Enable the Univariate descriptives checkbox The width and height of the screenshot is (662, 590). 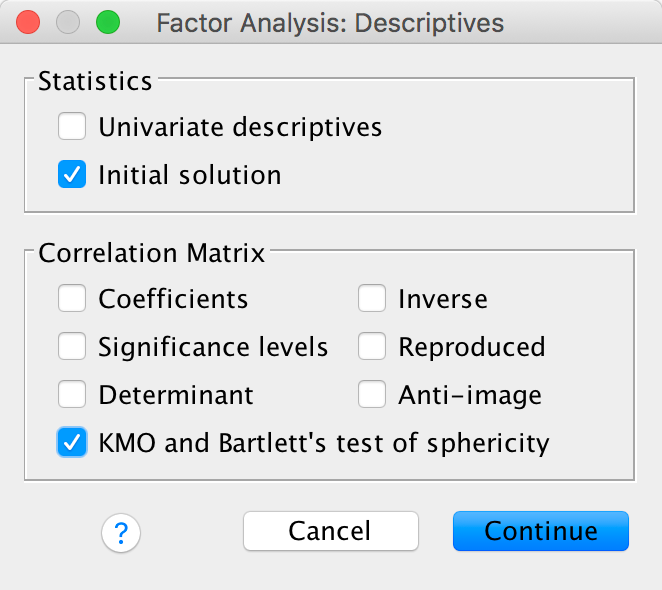(x=72, y=127)
